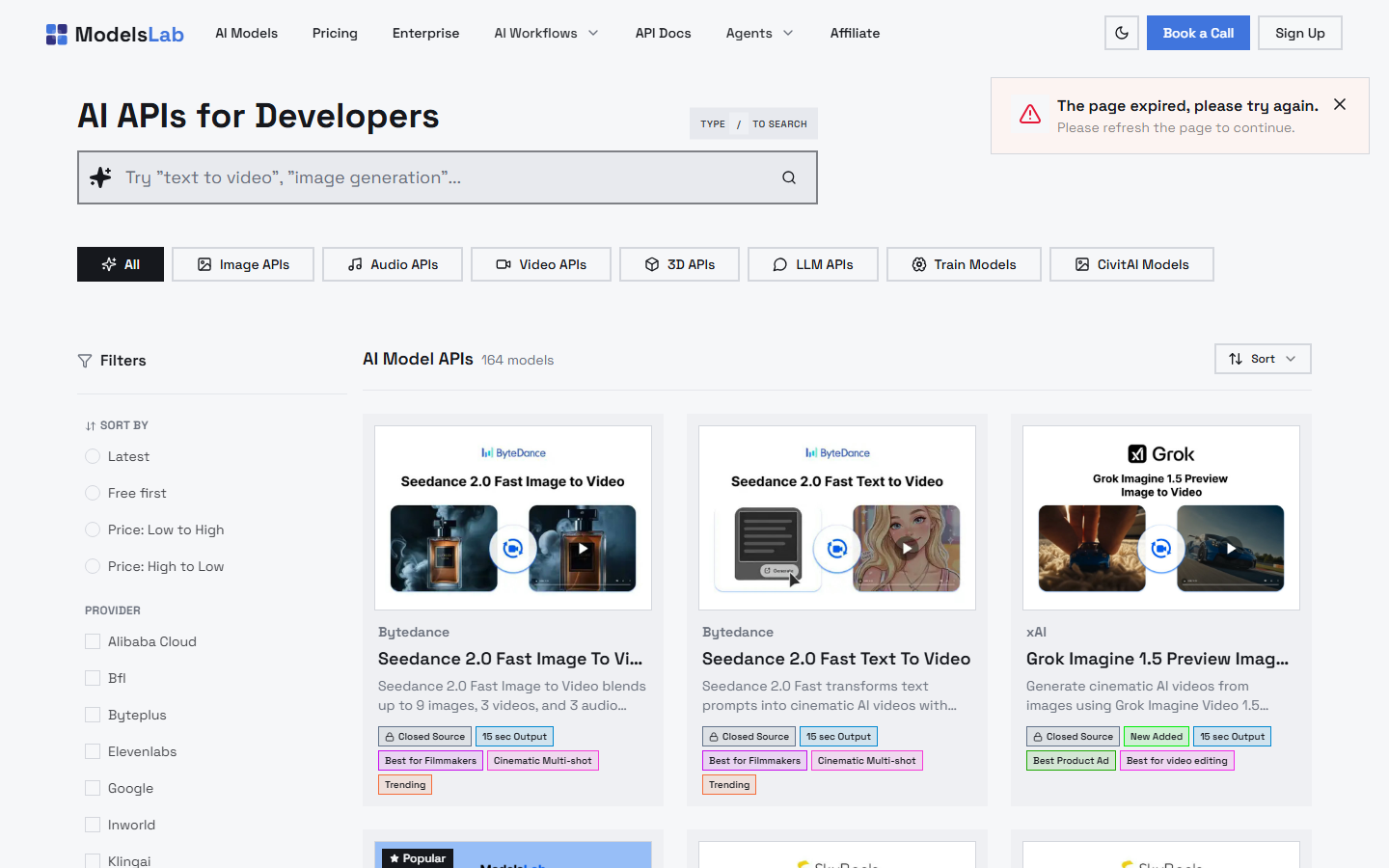
Task: Enable the Byteplus provider filter
Action: (93, 715)
